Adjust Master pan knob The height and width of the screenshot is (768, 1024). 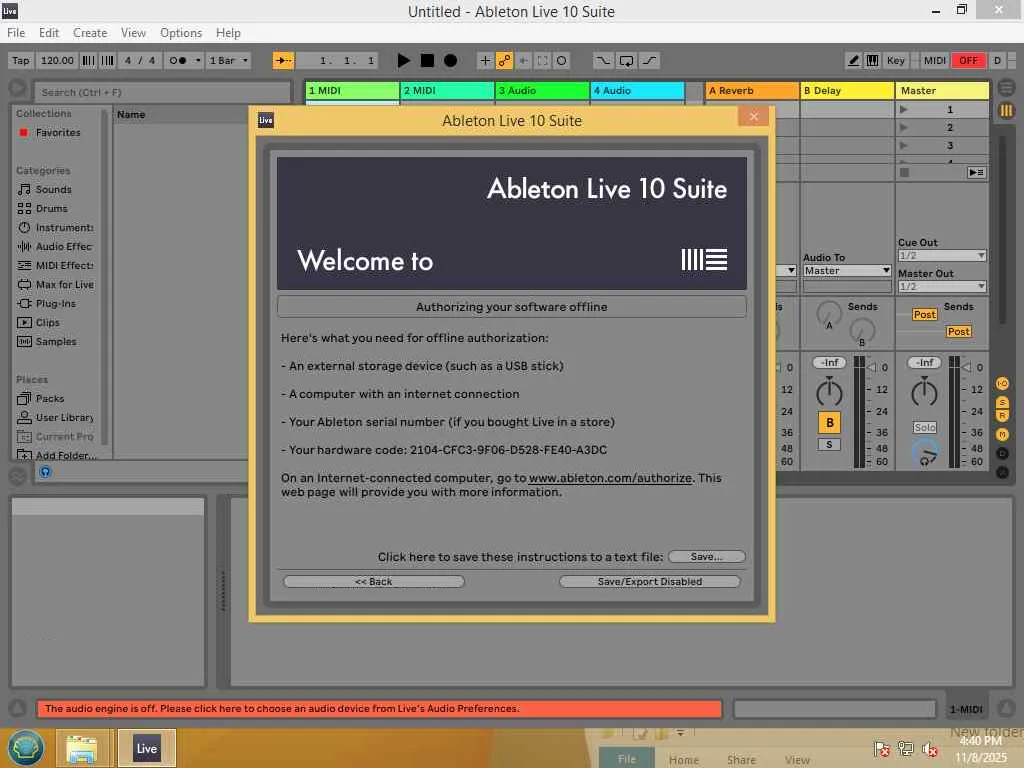click(x=924, y=393)
